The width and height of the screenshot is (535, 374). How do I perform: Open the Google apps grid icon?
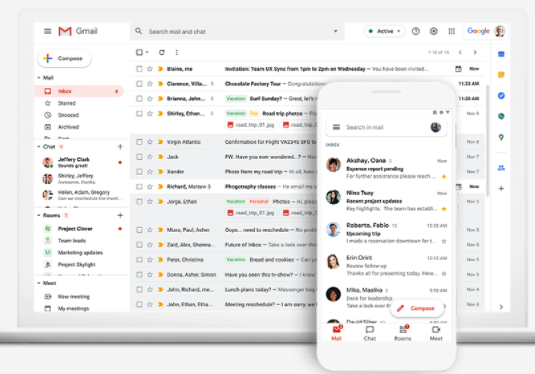click(x=451, y=31)
